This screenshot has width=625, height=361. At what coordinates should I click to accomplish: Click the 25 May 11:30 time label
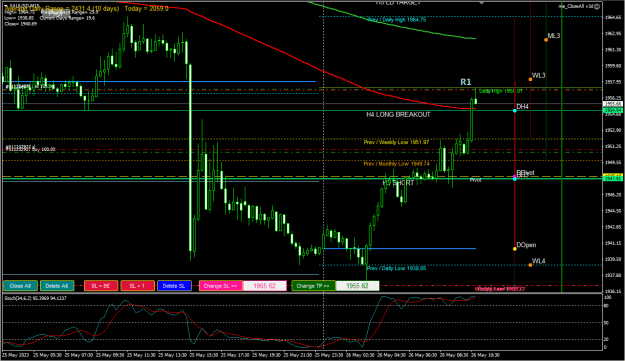(x=142, y=355)
